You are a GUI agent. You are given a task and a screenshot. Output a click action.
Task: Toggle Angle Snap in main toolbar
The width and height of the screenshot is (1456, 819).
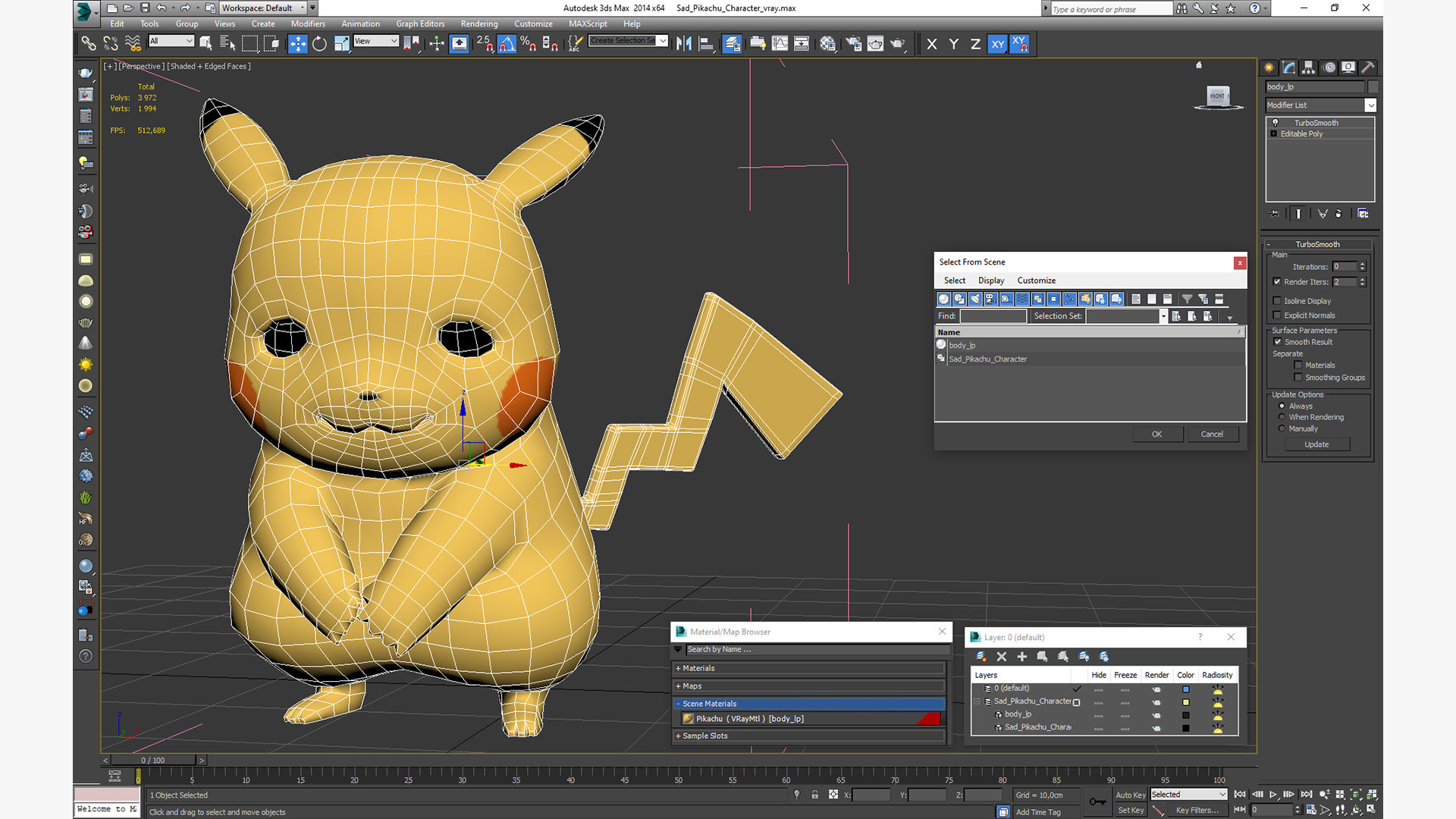(507, 44)
